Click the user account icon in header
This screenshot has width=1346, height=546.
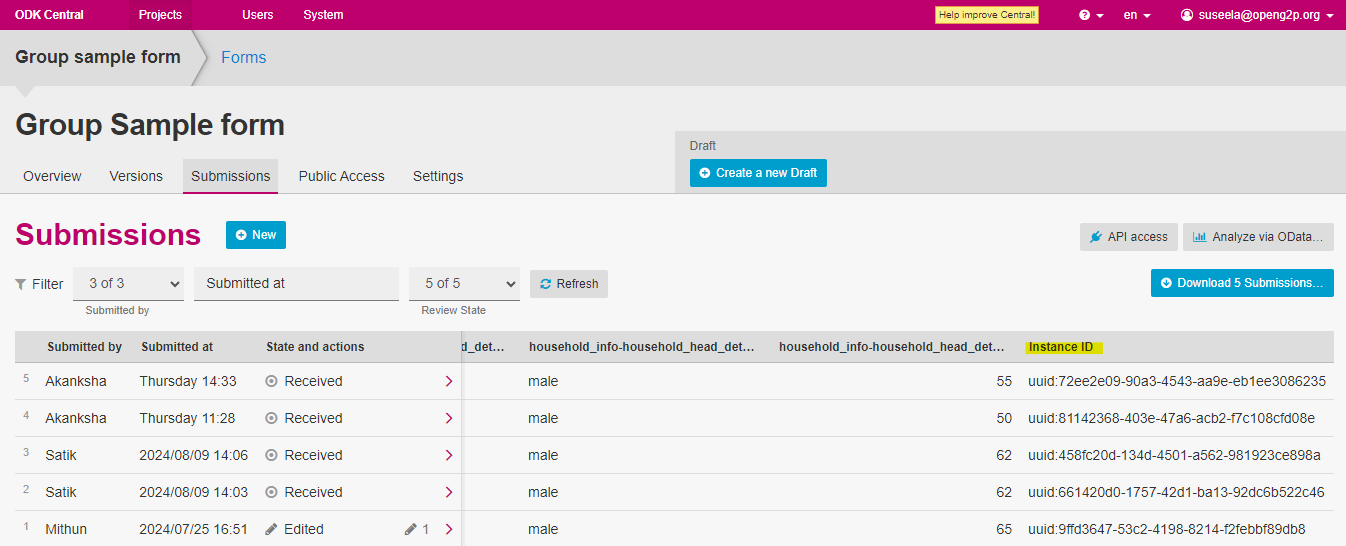(x=1187, y=15)
